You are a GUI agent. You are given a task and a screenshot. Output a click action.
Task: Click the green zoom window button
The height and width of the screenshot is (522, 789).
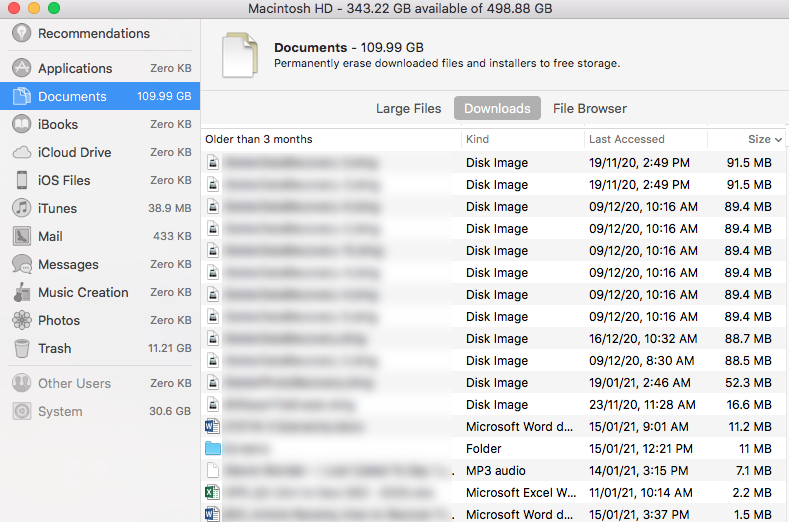click(53, 8)
